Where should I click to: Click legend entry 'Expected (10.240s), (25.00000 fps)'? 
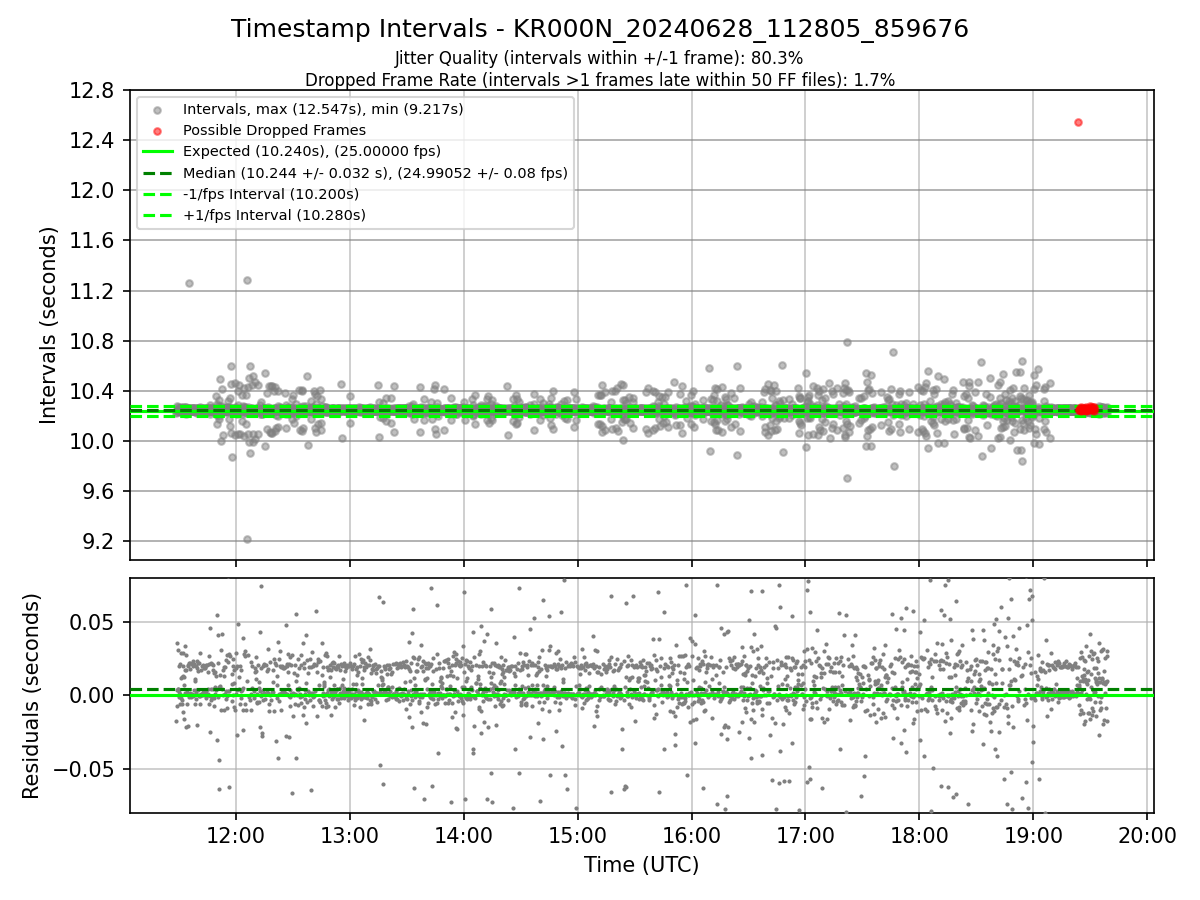coord(312,151)
